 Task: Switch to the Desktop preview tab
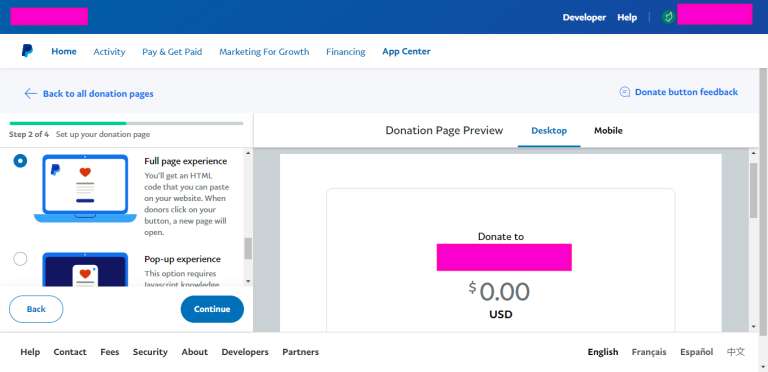click(x=549, y=131)
